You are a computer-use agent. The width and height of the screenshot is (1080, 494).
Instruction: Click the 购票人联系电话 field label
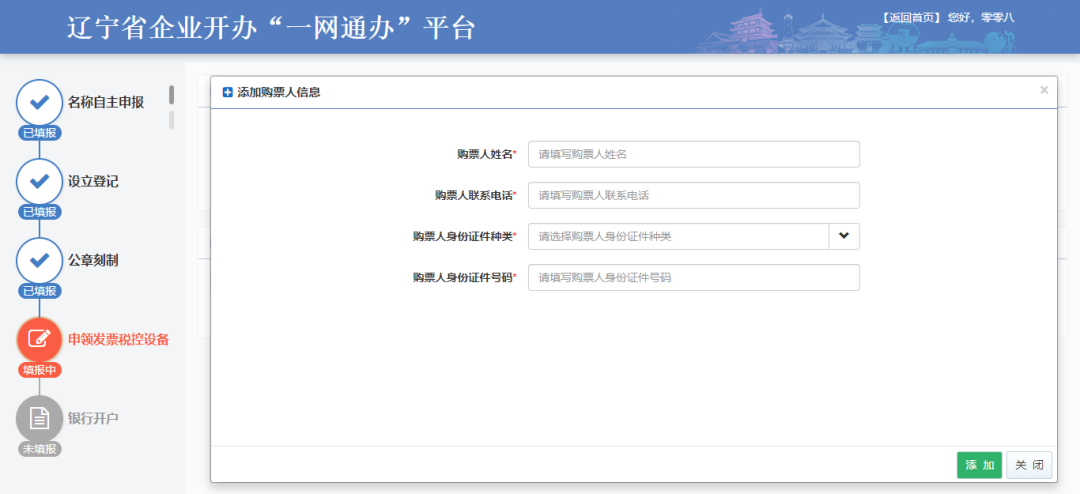474,196
